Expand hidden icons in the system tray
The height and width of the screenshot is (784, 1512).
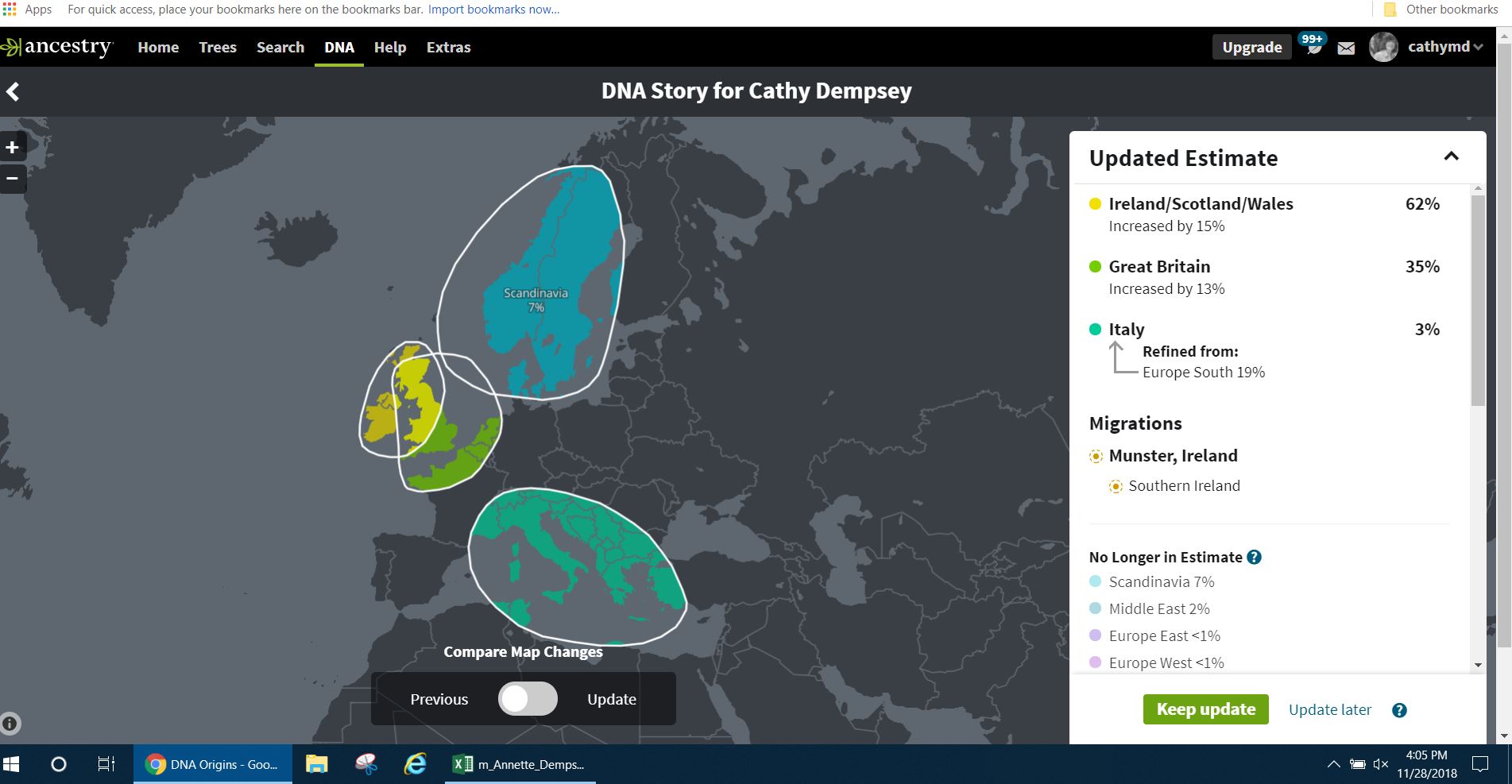tap(1333, 763)
